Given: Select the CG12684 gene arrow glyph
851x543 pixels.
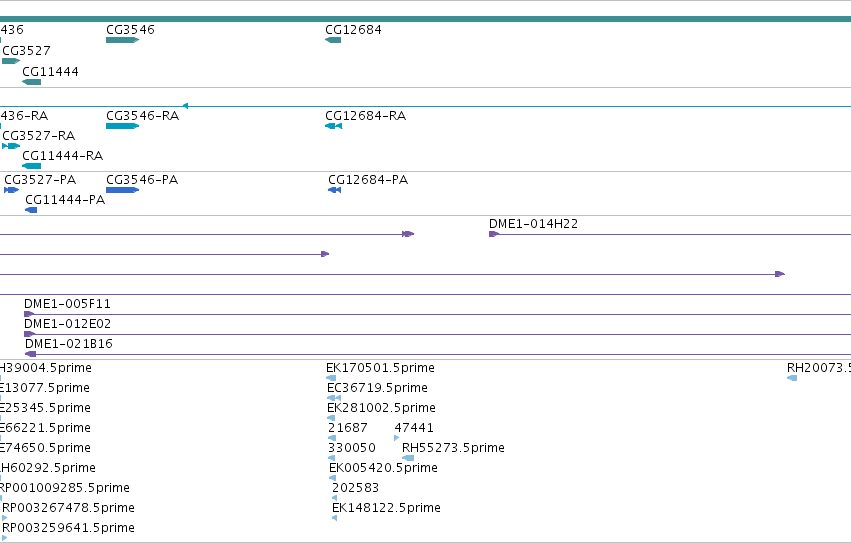Looking at the screenshot, I should (x=333, y=40).
